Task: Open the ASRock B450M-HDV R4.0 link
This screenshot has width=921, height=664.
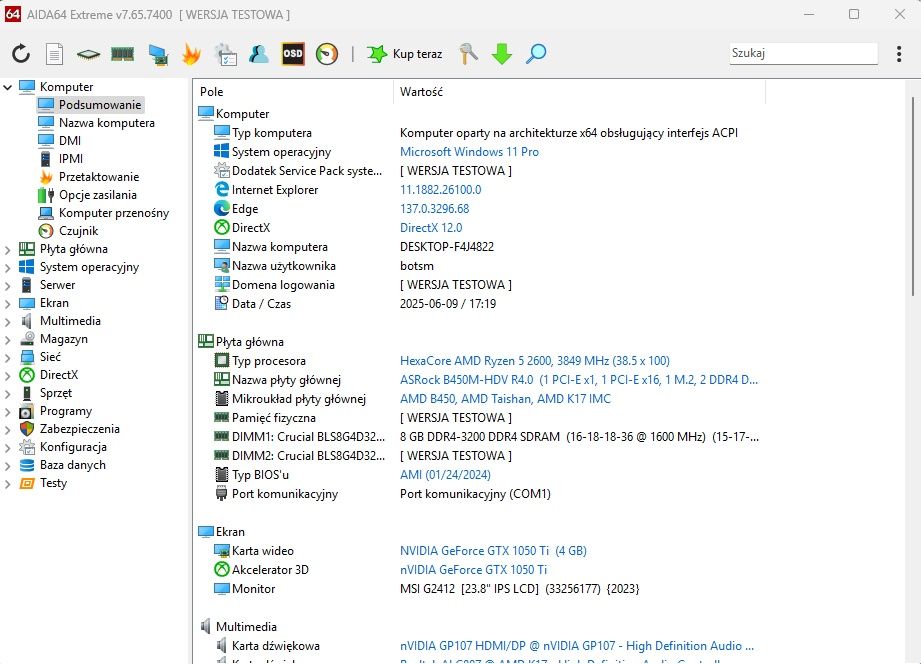Action: [579, 380]
